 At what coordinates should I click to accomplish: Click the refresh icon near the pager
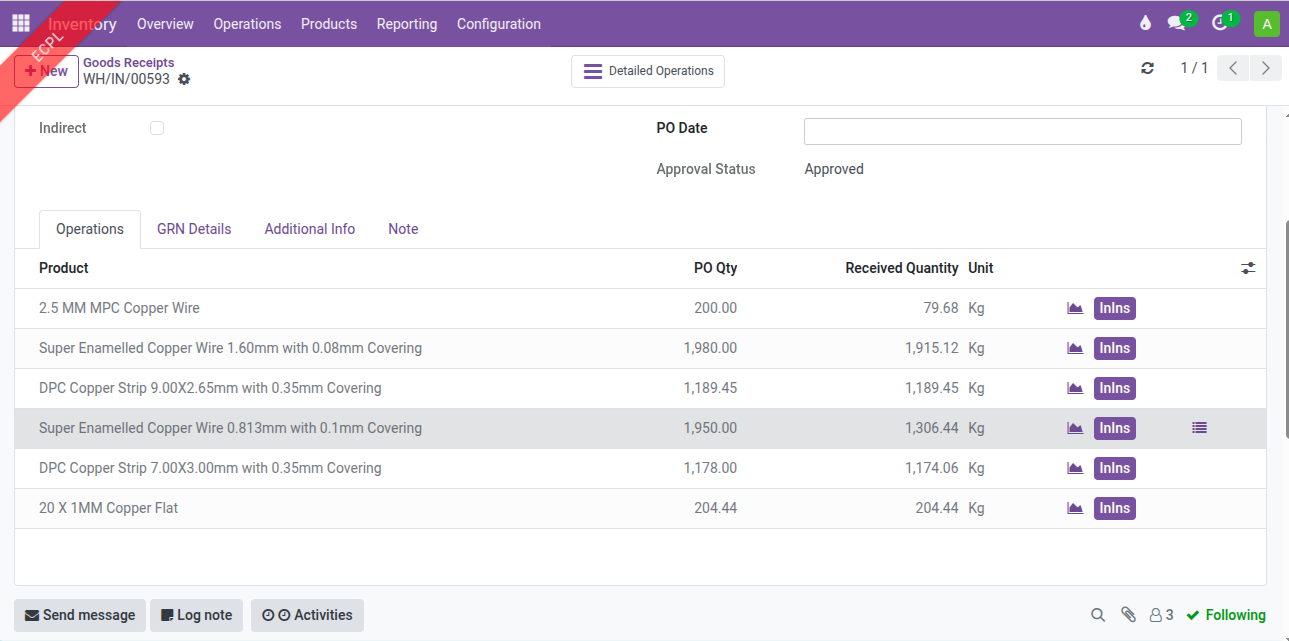pyautogui.click(x=1147, y=68)
